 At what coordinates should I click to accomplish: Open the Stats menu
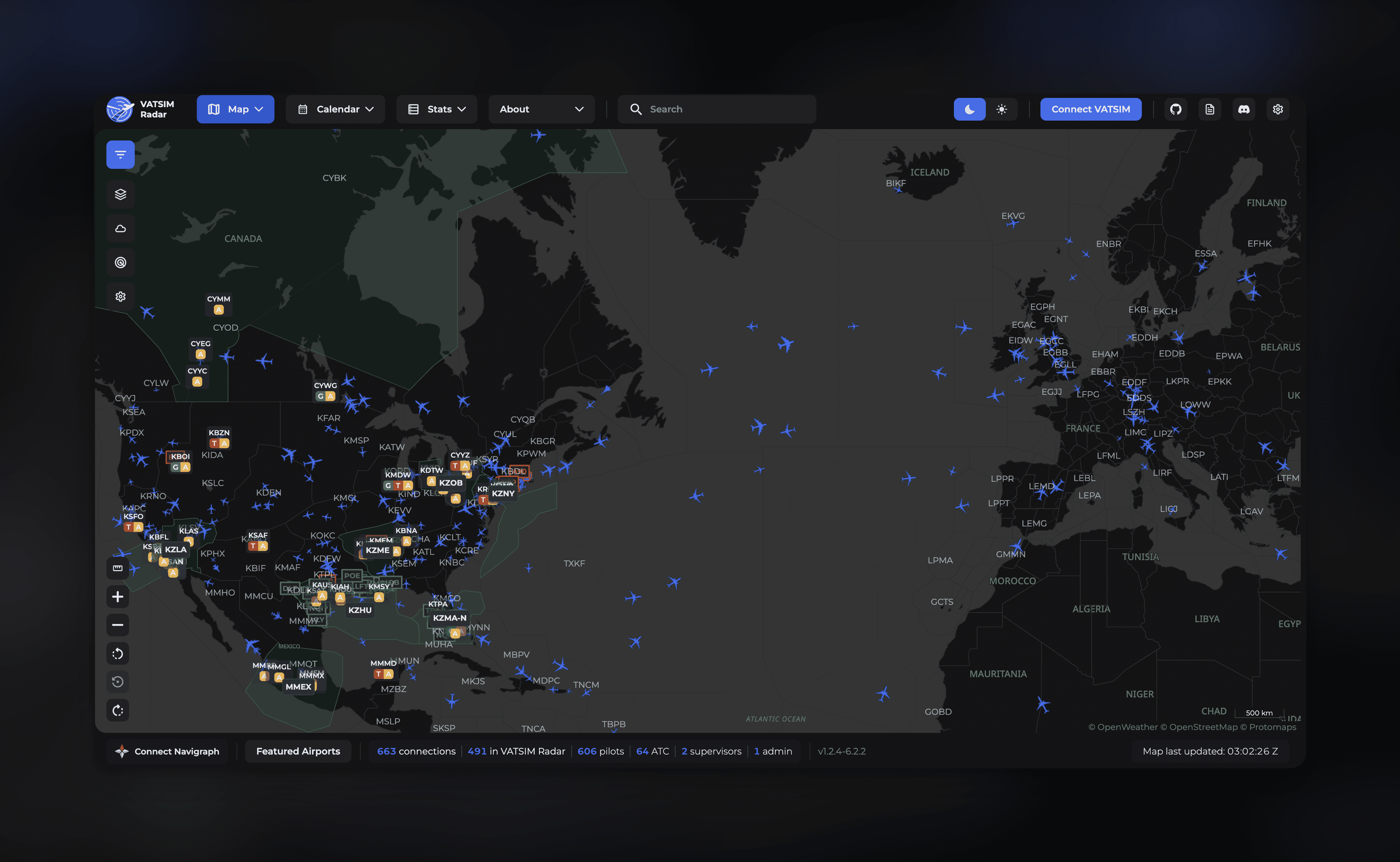point(437,109)
